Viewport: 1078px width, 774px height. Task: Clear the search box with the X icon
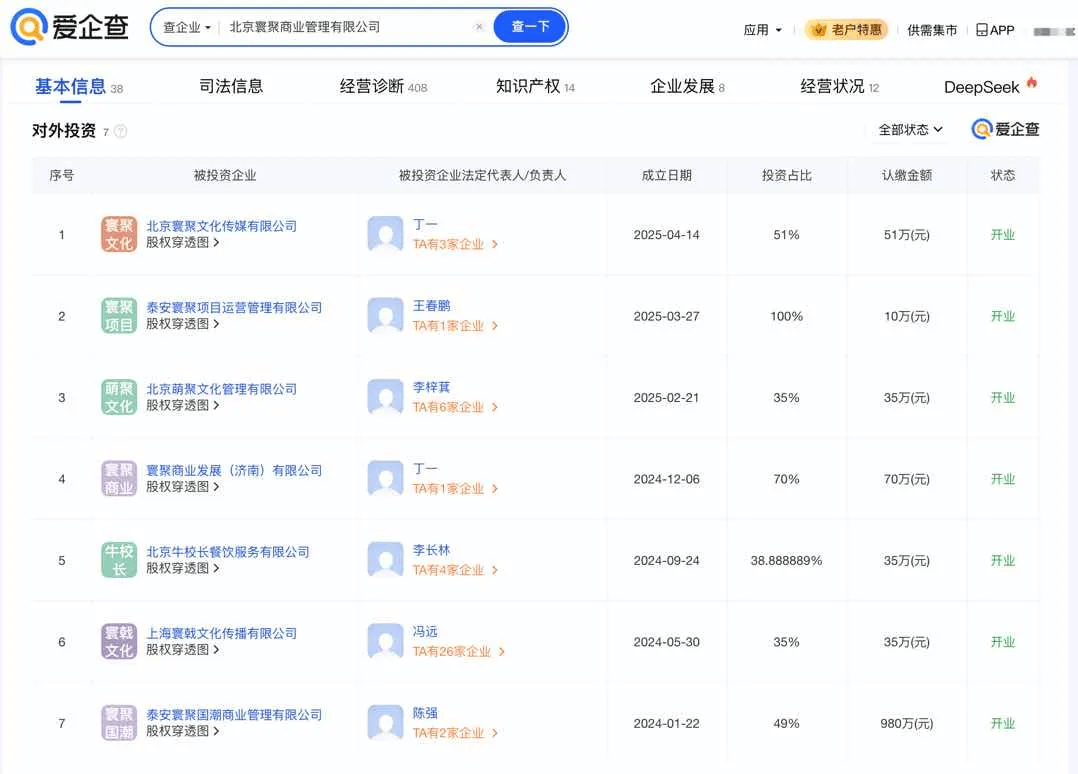pyautogui.click(x=479, y=27)
